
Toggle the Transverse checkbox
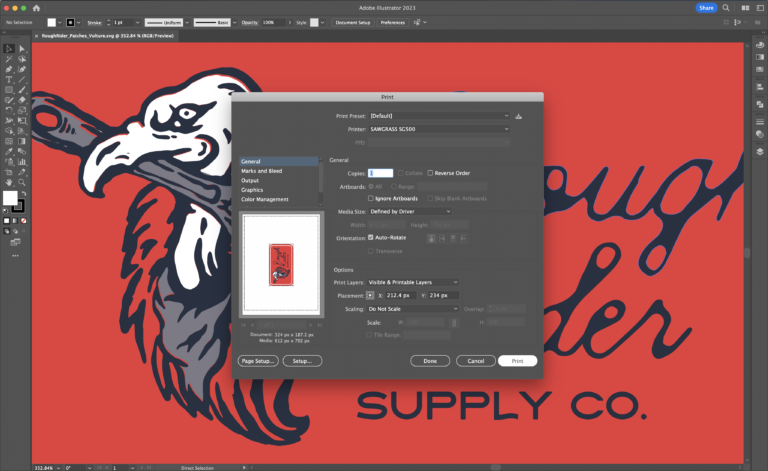(x=371, y=251)
